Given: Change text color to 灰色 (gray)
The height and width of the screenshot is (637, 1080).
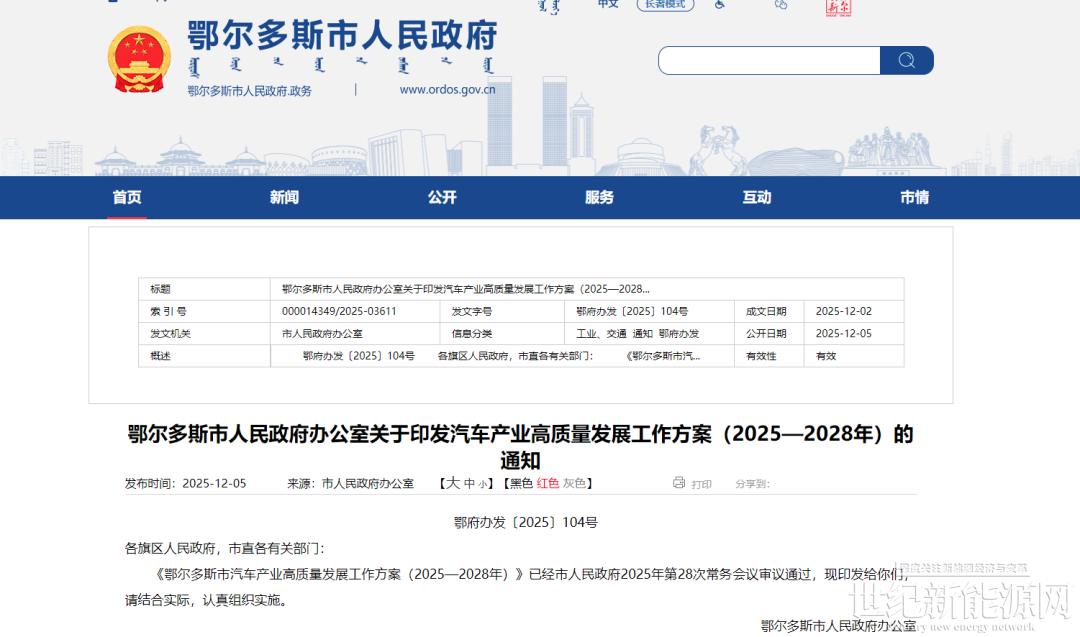Looking at the screenshot, I should [x=574, y=484].
